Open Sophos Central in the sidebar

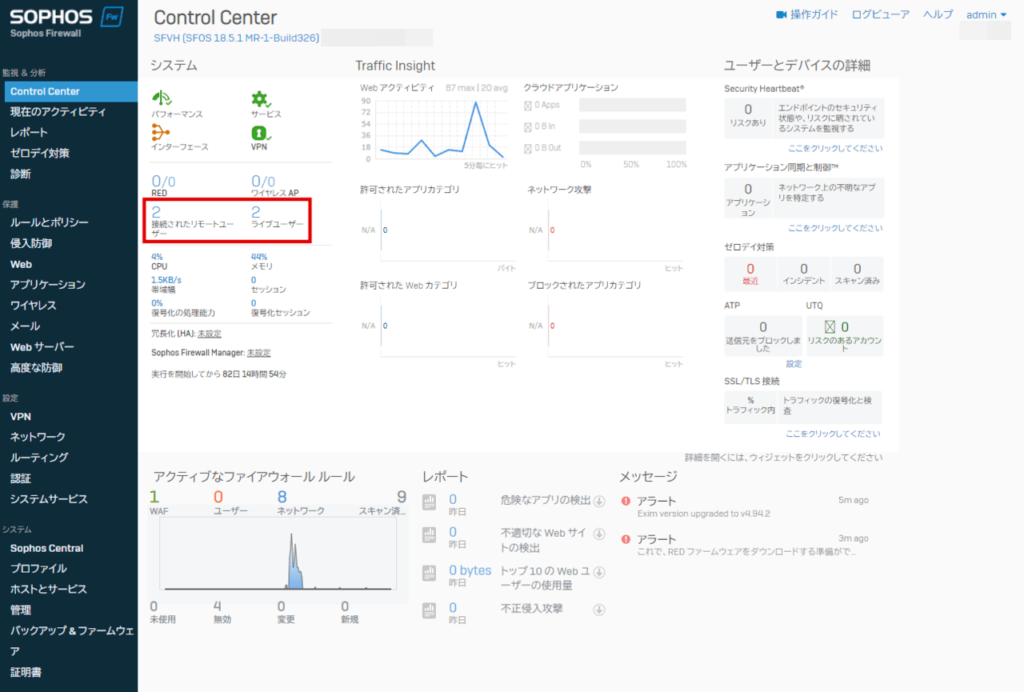click(46, 548)
